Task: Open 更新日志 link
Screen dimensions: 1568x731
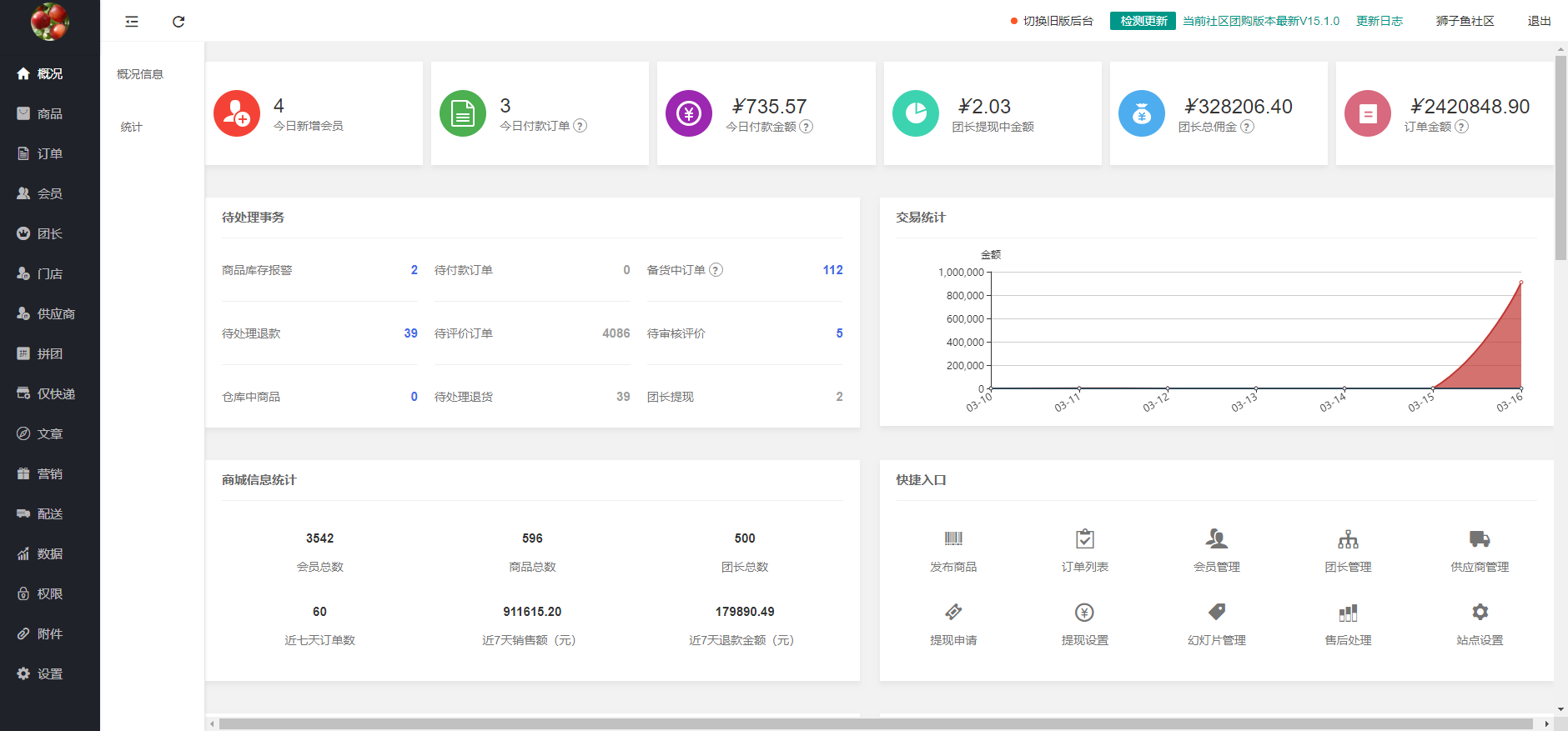Action: 1380,21
